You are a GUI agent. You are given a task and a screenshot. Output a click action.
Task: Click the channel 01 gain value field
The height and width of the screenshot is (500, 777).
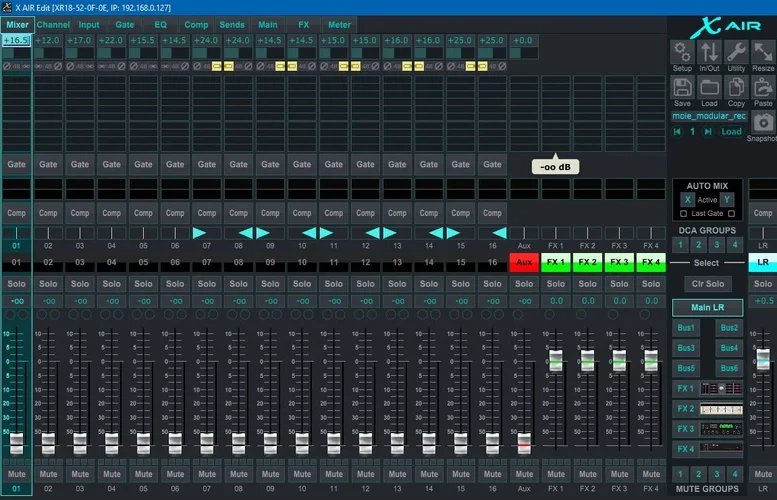(x=16, y=40)
